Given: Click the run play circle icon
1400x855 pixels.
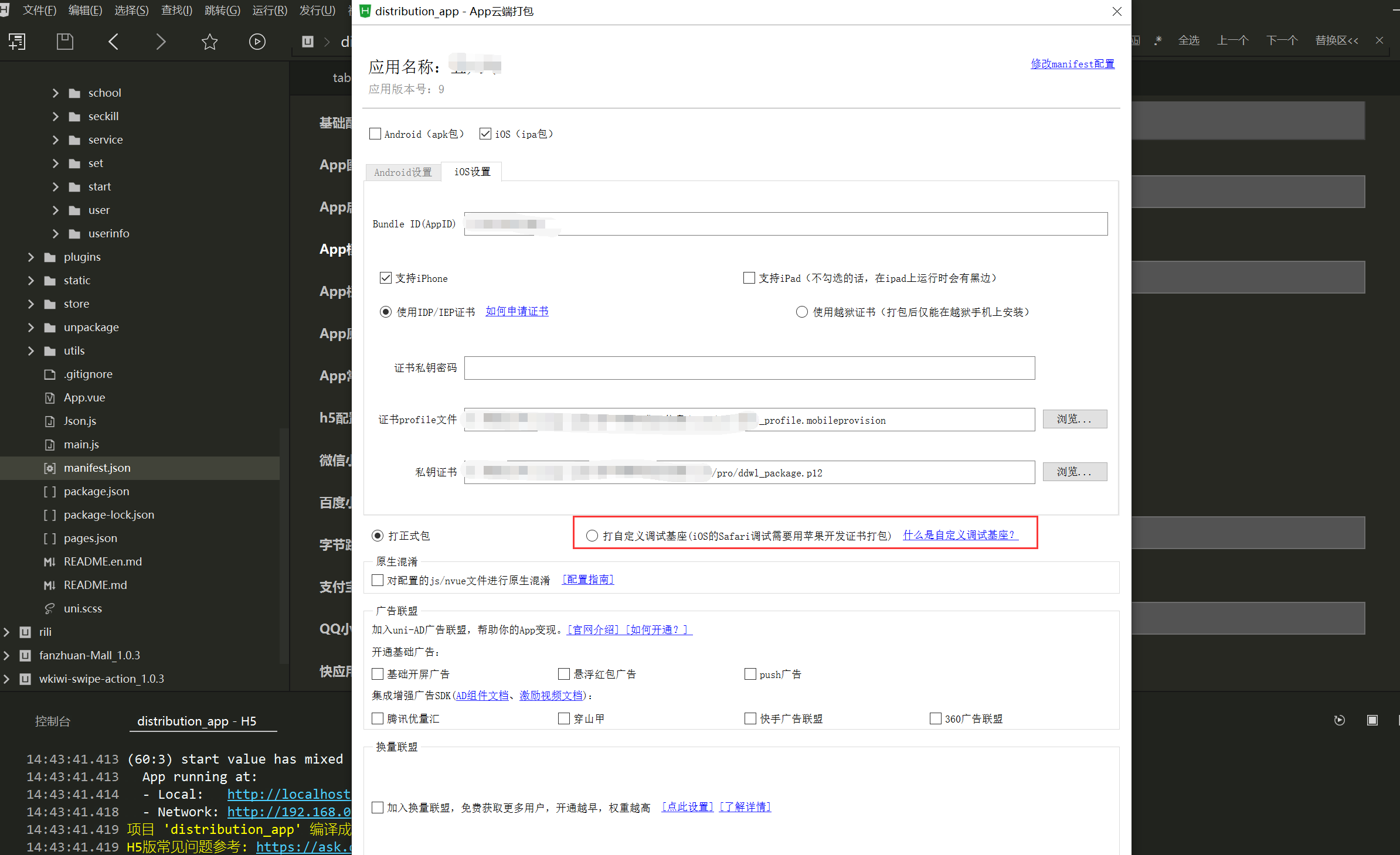Looking at the screenshot, I should pyautogui.click(x=257, y=42).
